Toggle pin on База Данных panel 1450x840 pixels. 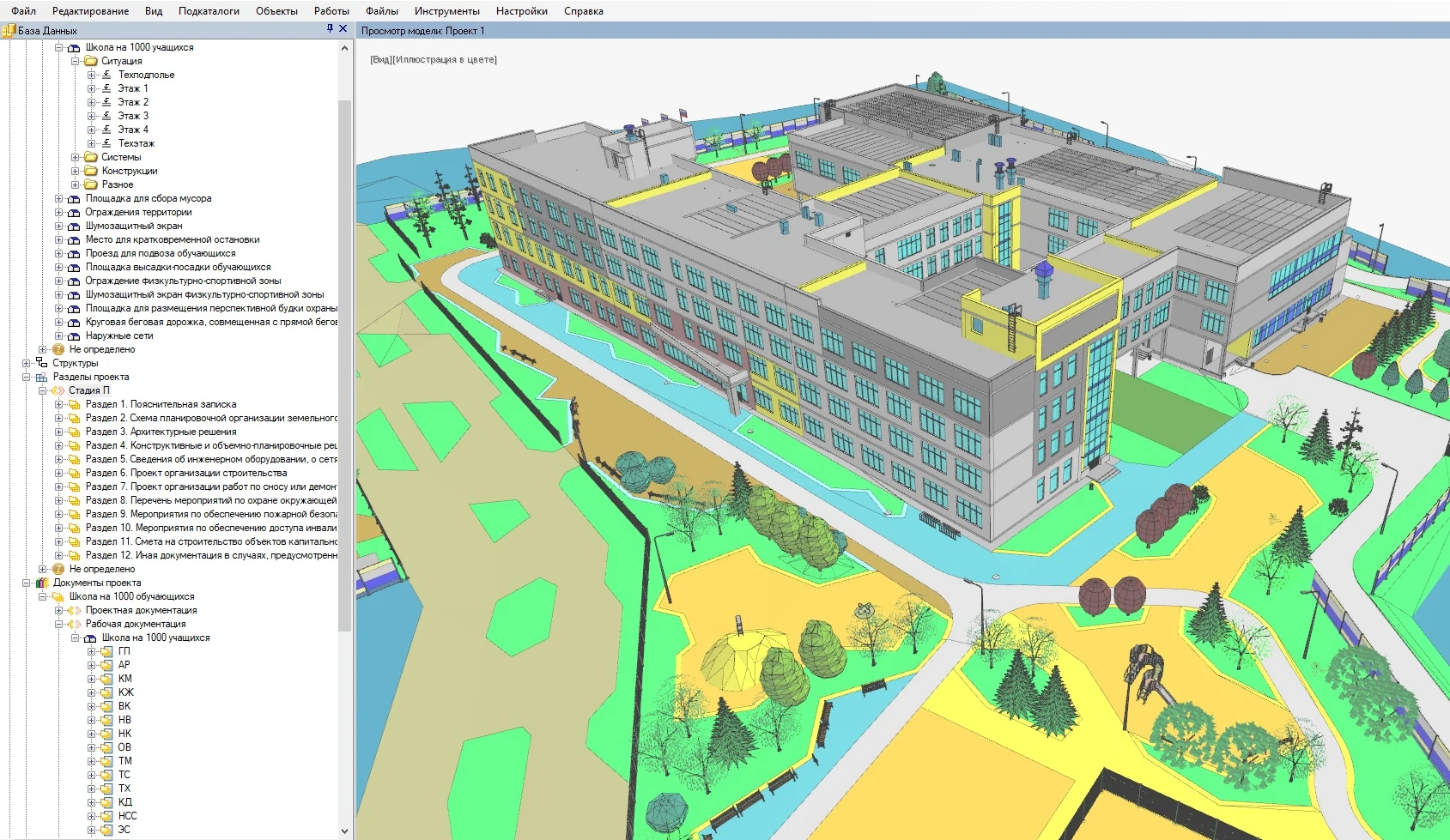tap(330, 29)
